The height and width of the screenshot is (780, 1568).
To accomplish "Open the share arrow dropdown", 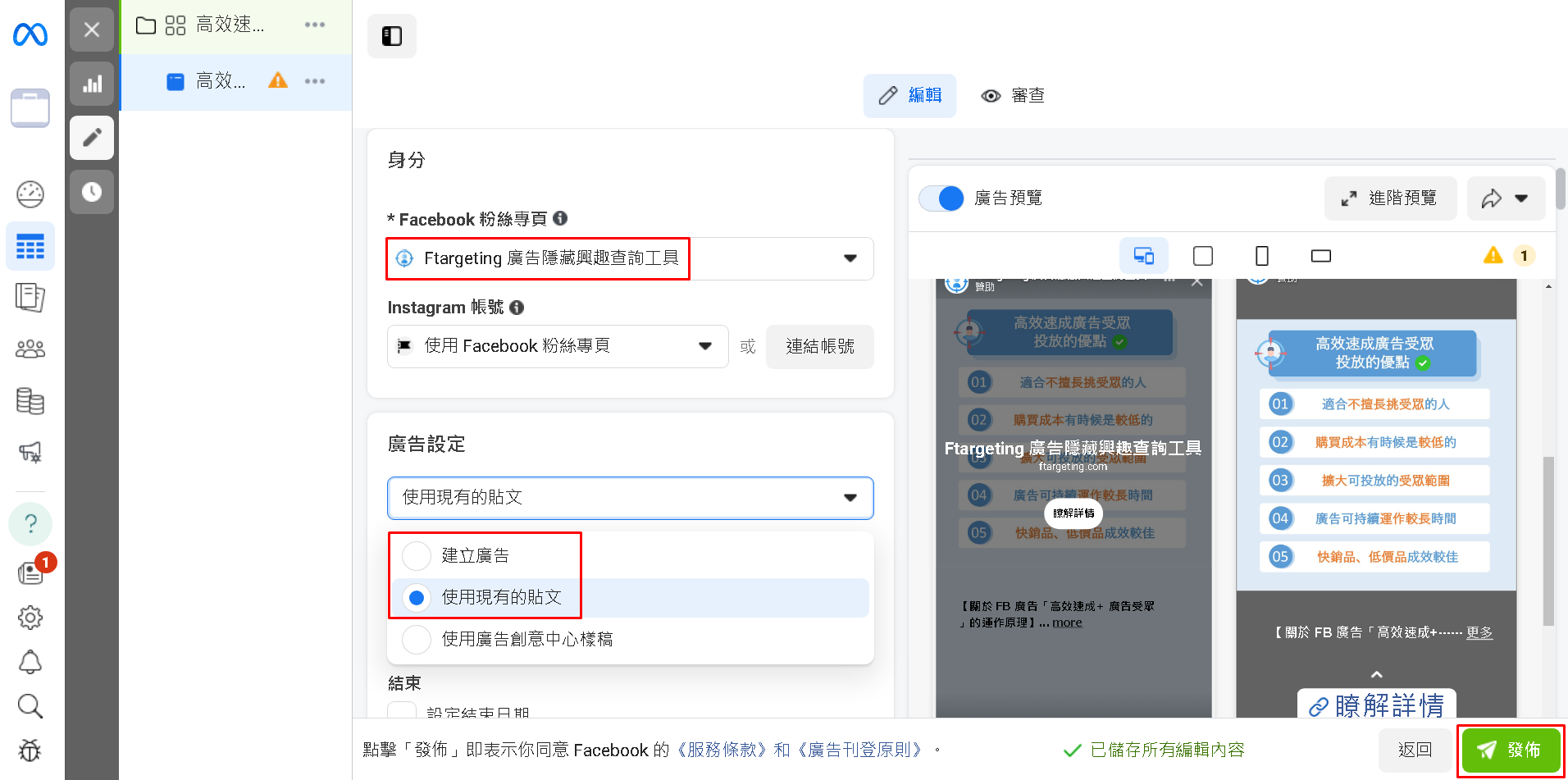I will (1506, 198).
